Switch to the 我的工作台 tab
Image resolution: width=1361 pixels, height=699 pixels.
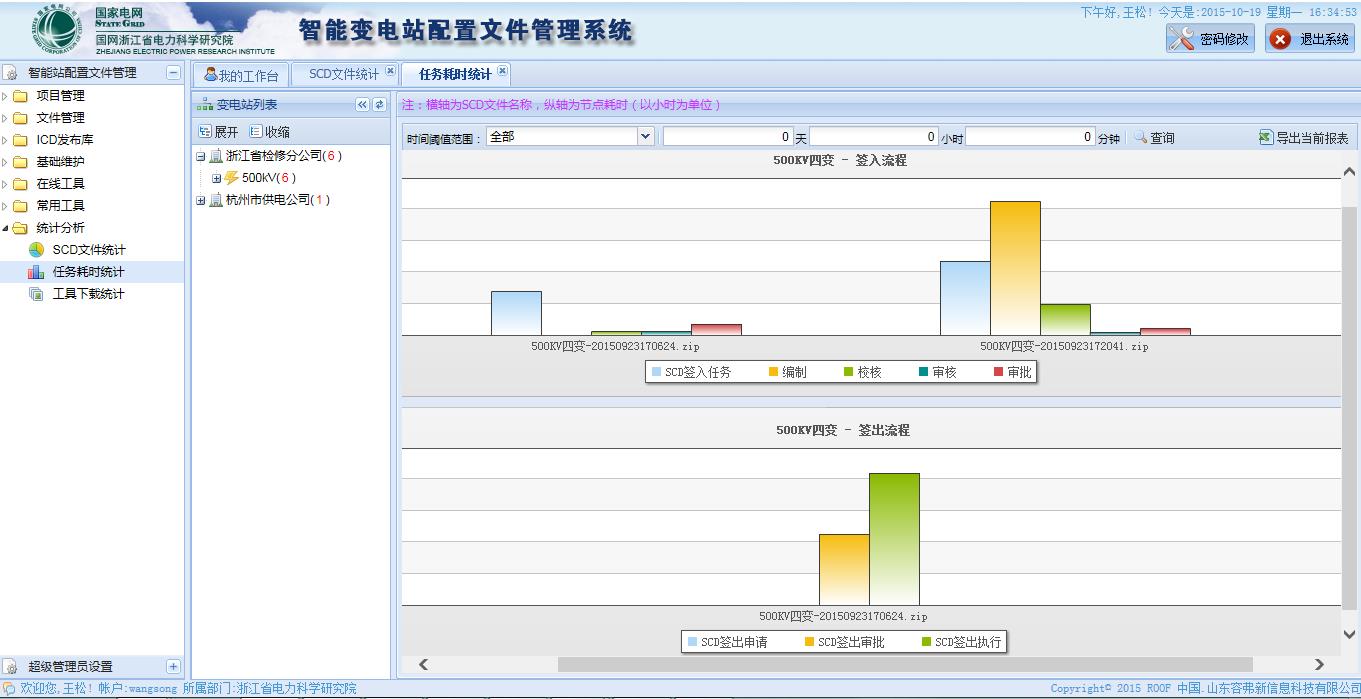241,75
